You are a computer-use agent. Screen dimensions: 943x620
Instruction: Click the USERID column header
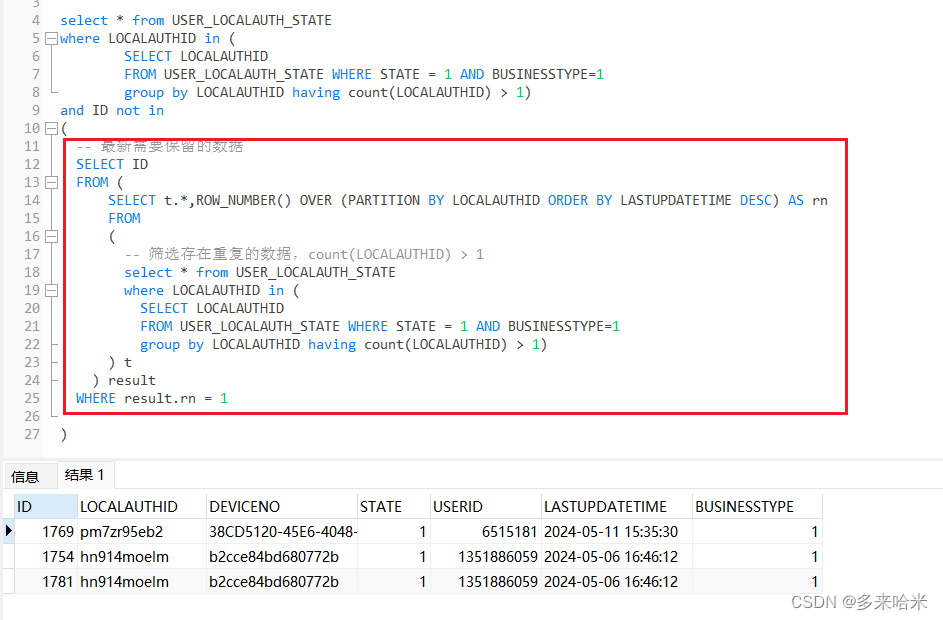pyautogui.click(x=457, y=506)
